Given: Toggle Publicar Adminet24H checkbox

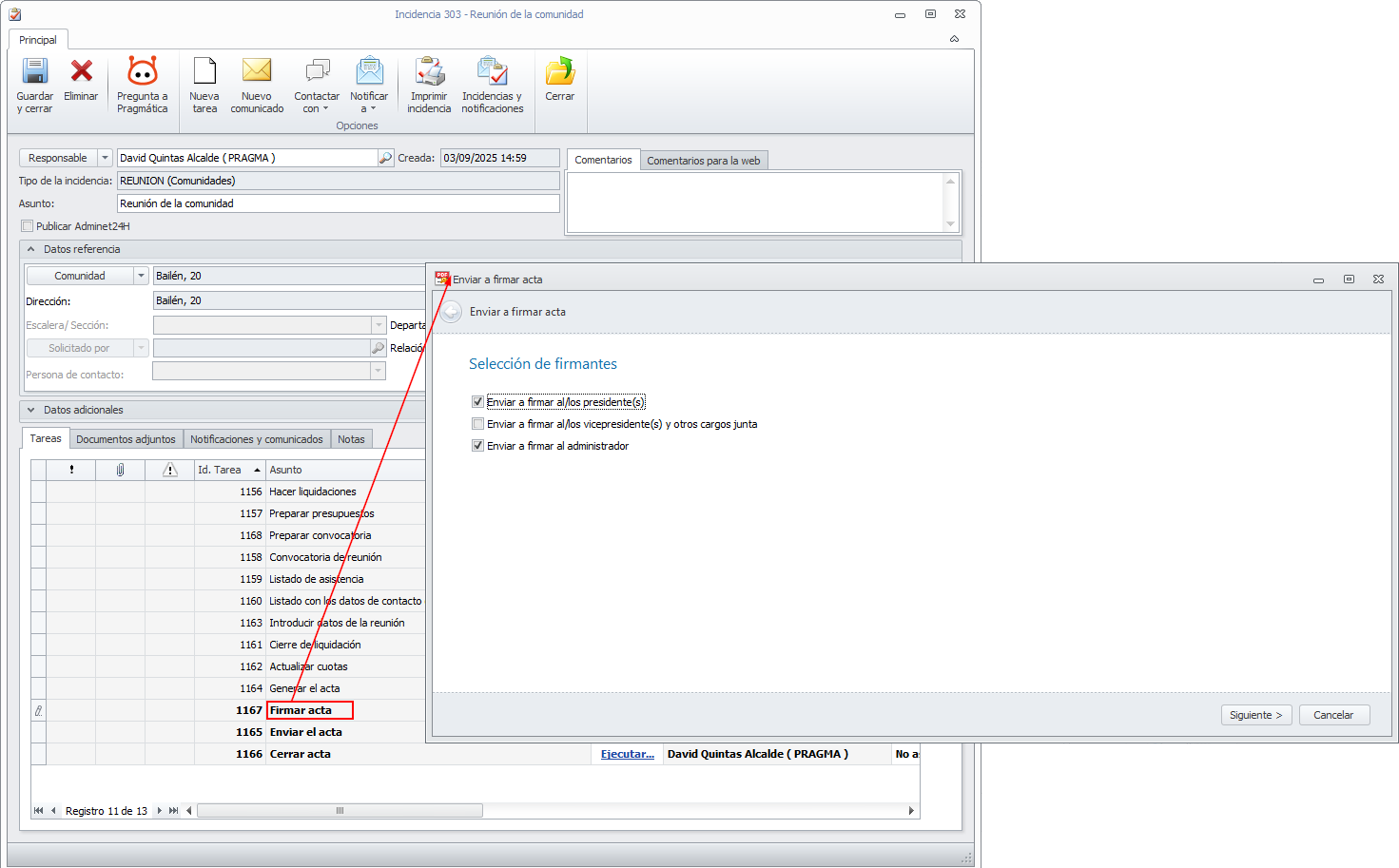Looking at the screenshot, I should coord(27,226).
